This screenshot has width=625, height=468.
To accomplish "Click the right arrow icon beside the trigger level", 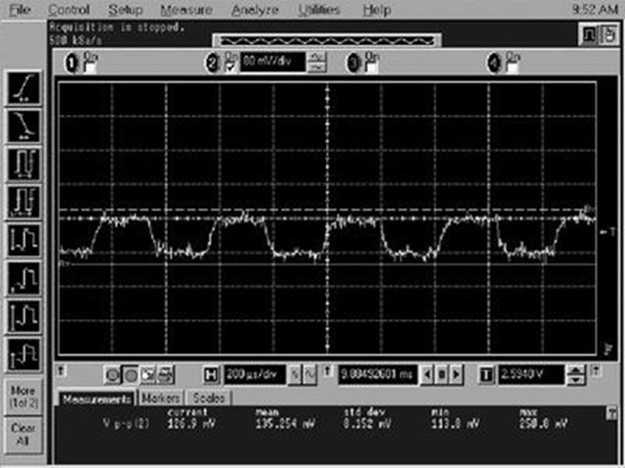I will (x=596, y=371).
